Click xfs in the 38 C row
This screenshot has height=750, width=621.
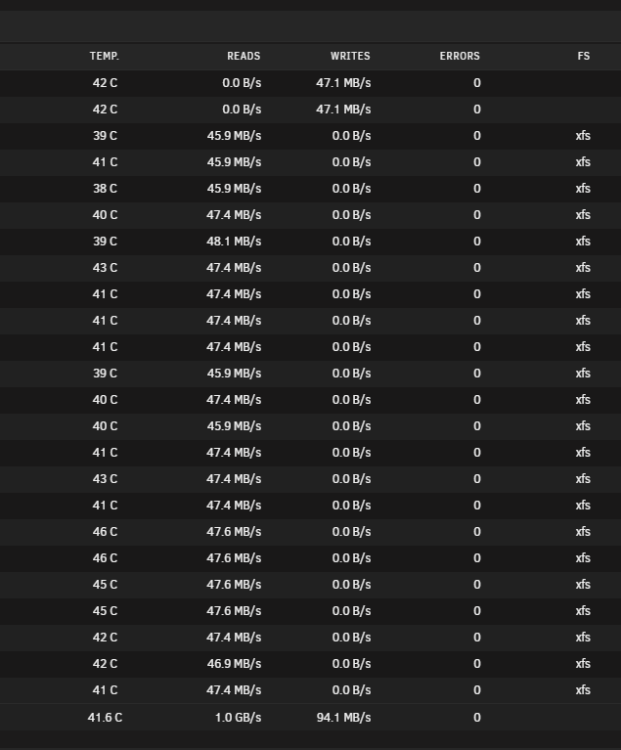[x=583, y=188]
